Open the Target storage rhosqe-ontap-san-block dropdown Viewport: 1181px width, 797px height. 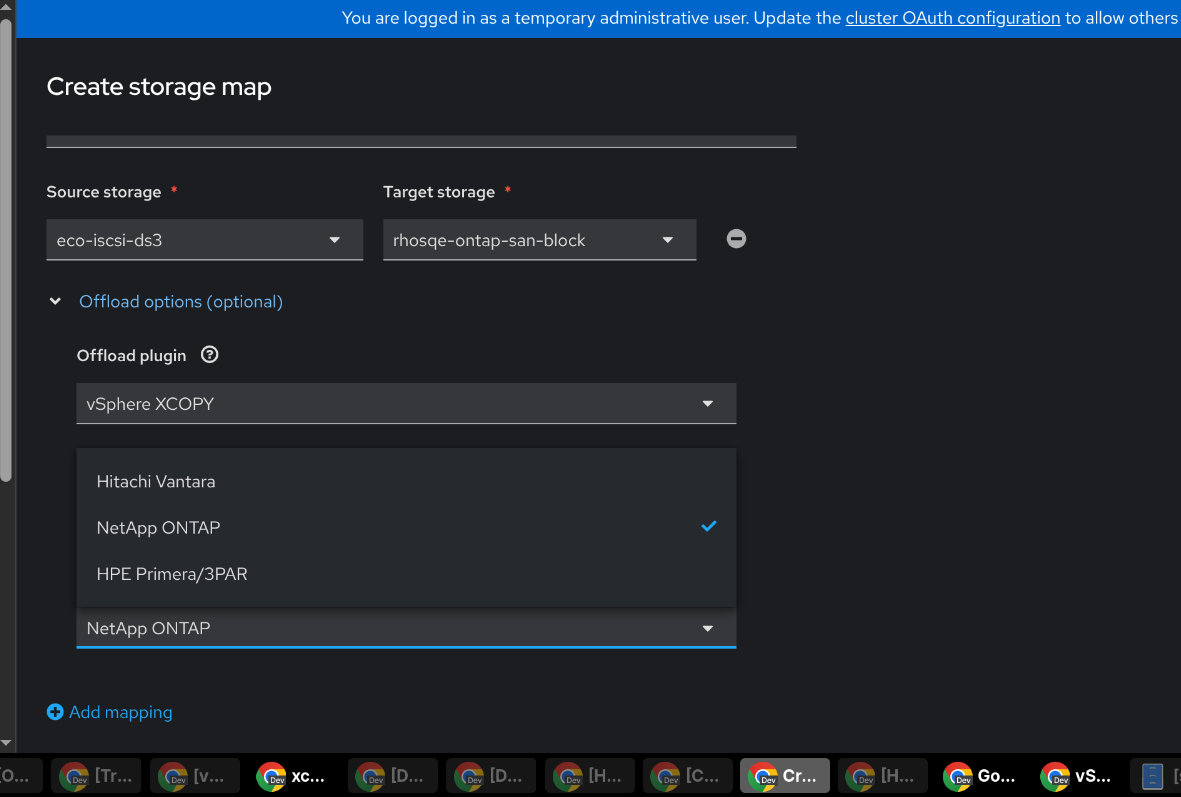tap(539, 240)
